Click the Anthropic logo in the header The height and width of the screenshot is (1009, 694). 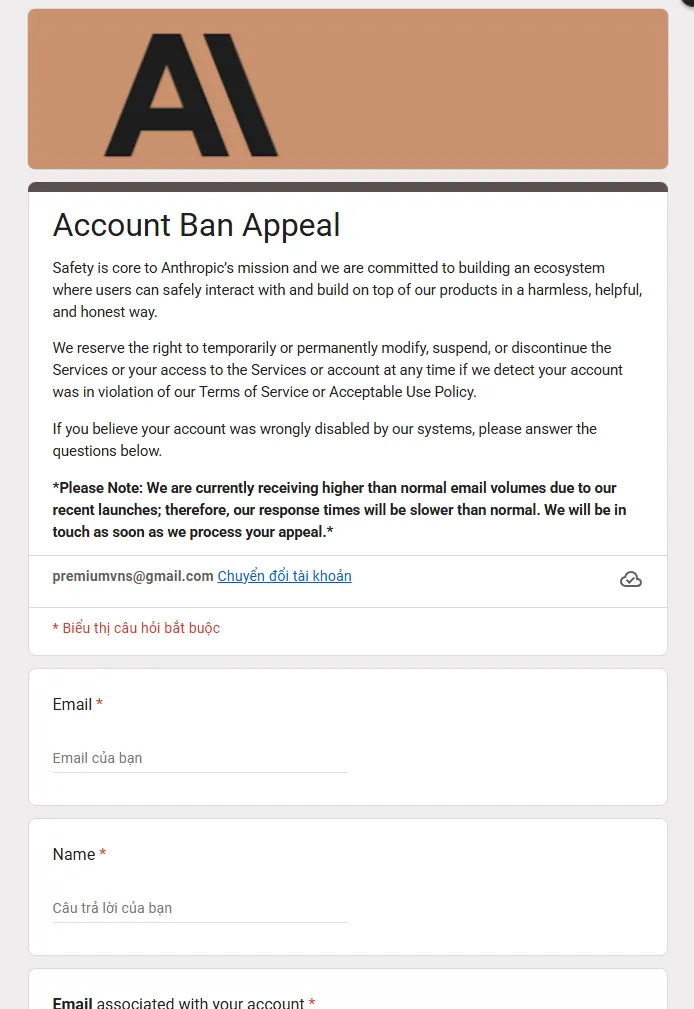point(192,94)
